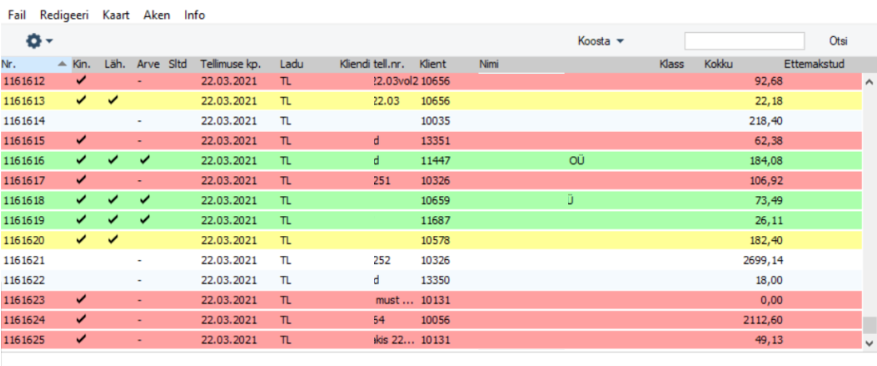
Task: Click customer order number 252
Action: (x=382, y=260)
